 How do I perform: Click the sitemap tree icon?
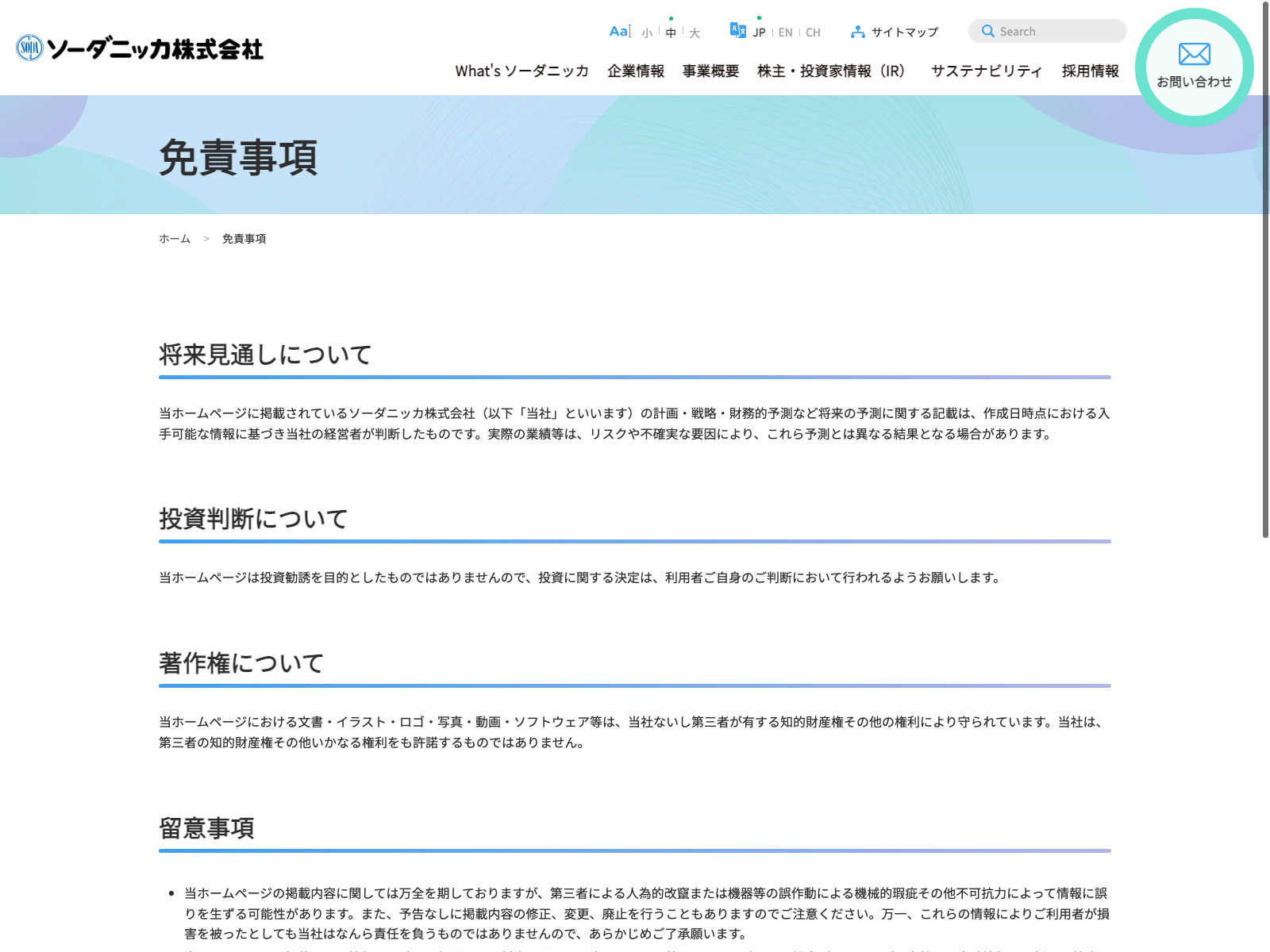(857, 33)
